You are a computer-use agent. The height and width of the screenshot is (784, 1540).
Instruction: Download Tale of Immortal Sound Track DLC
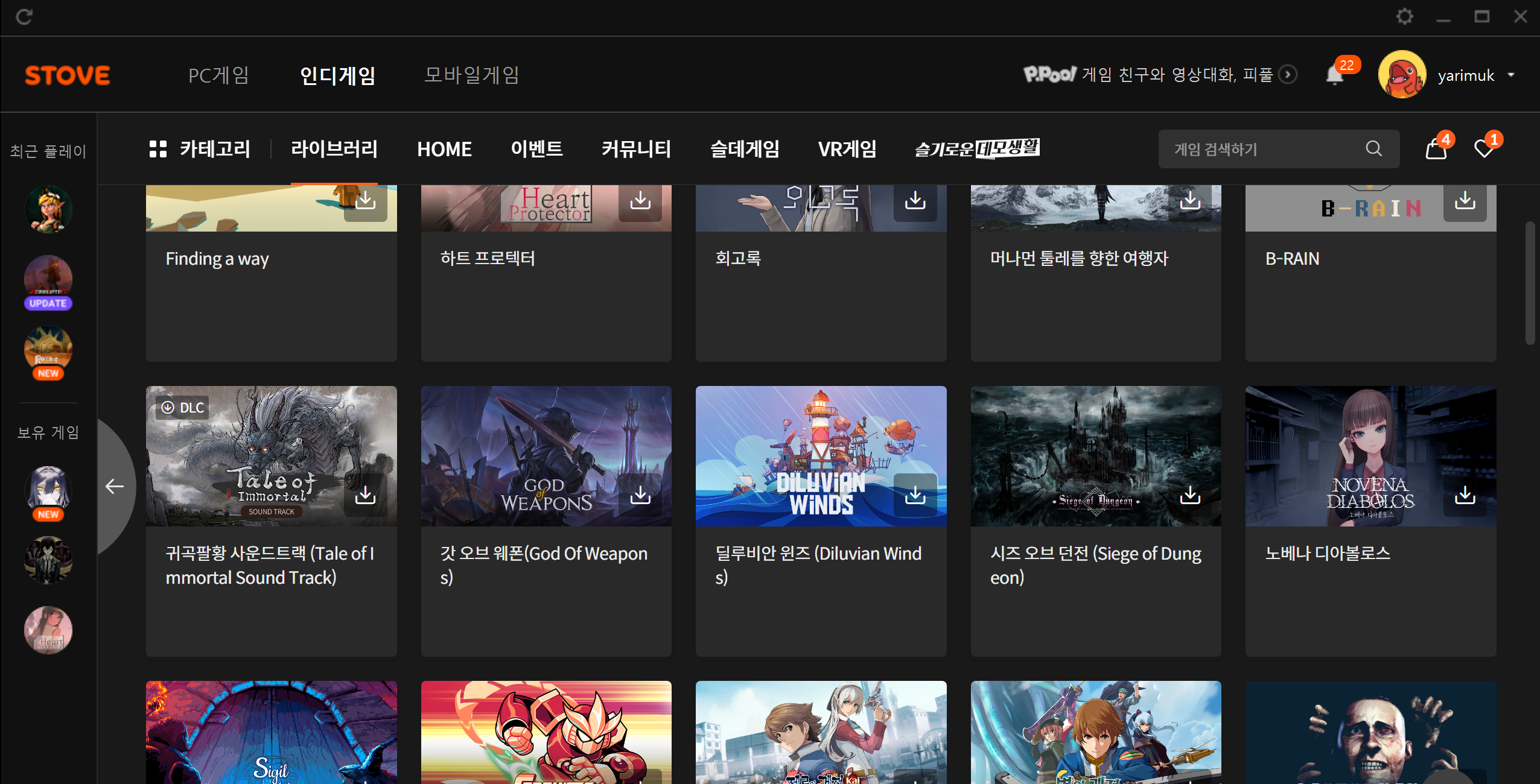point(365,495)
